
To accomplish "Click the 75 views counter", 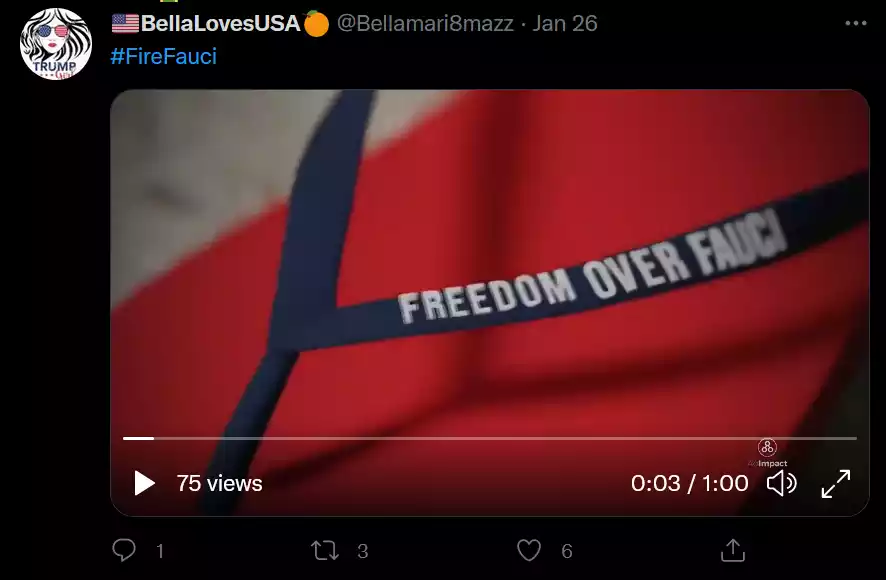I will click(219, 484).
